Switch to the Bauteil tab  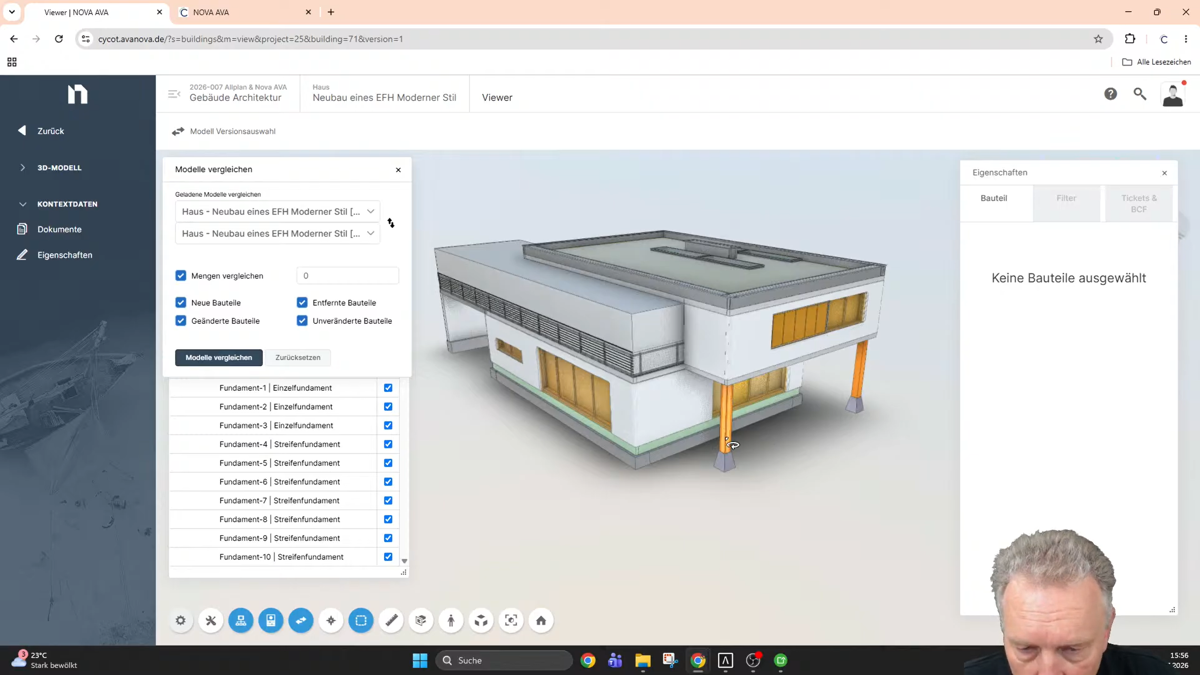coord(994,198)
